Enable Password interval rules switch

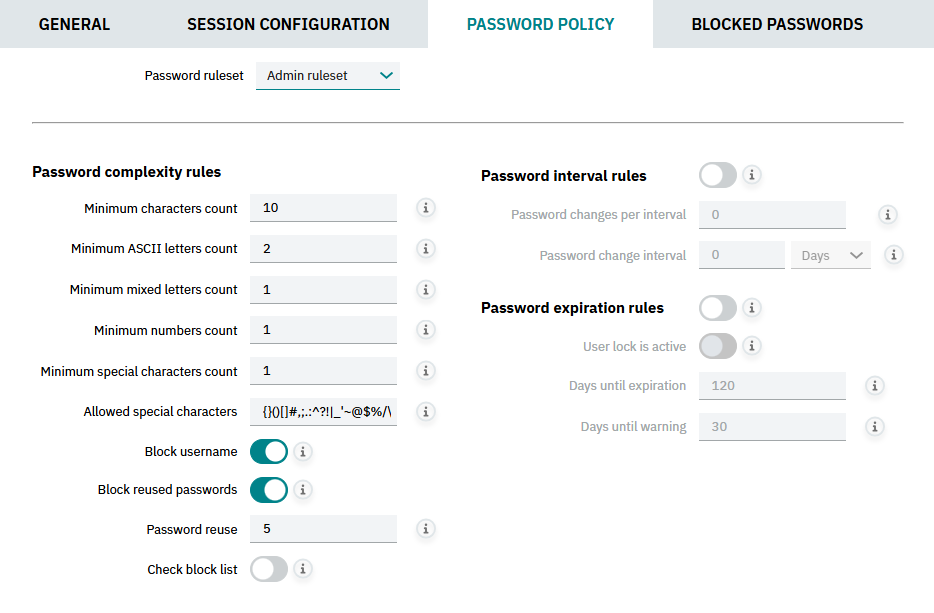718,175
